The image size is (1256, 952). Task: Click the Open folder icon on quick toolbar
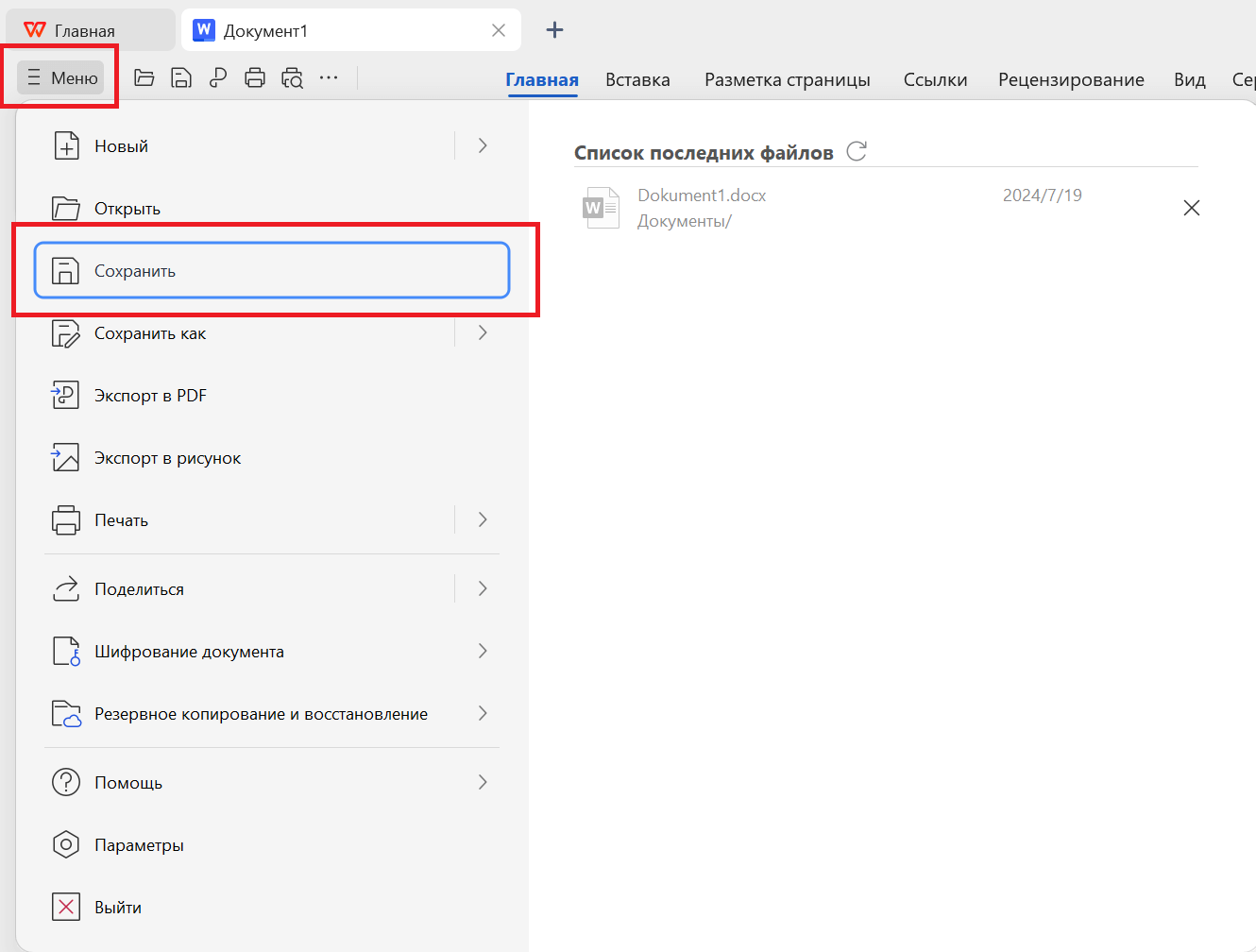point(144,78)
